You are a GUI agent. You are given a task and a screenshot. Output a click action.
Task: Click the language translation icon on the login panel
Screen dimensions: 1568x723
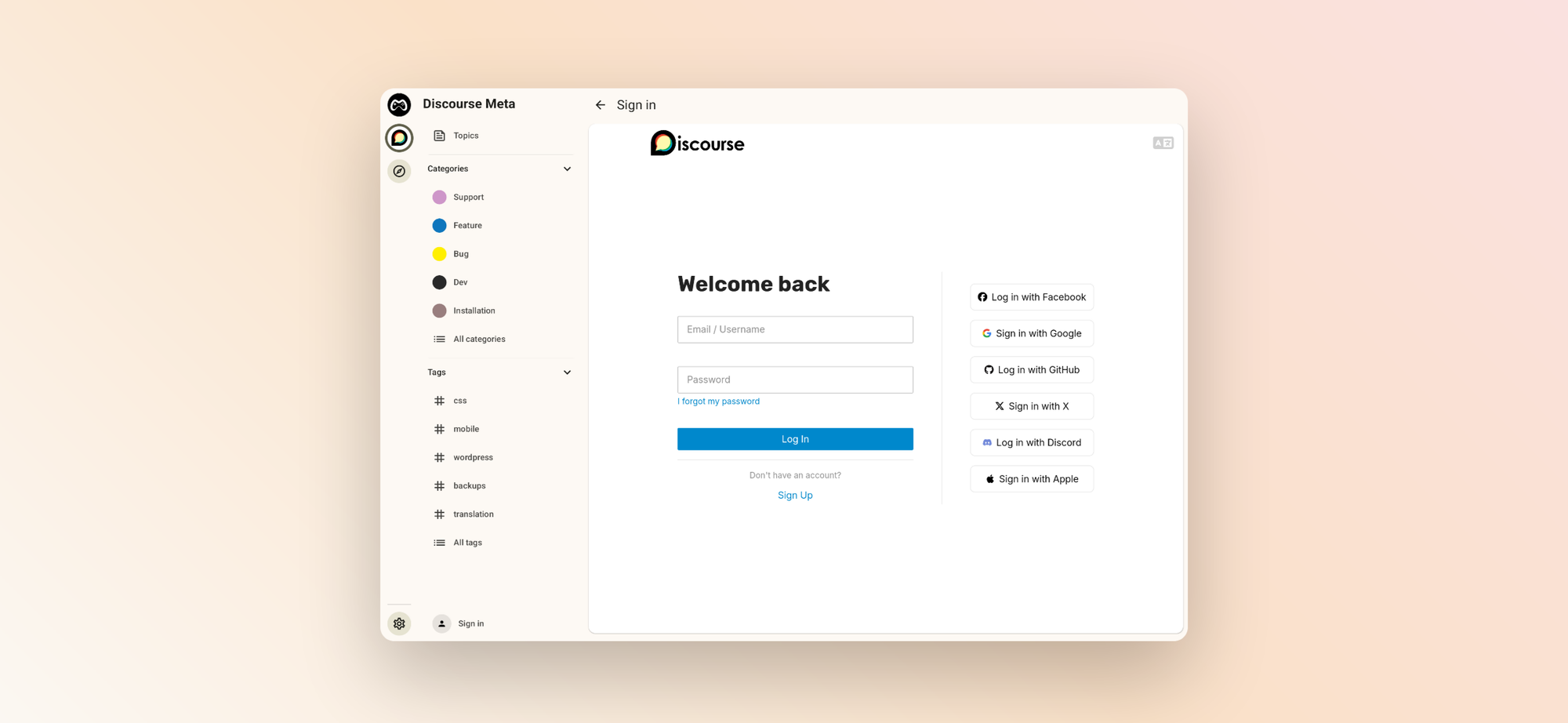pyautogui.click(x=1163, y=142)
